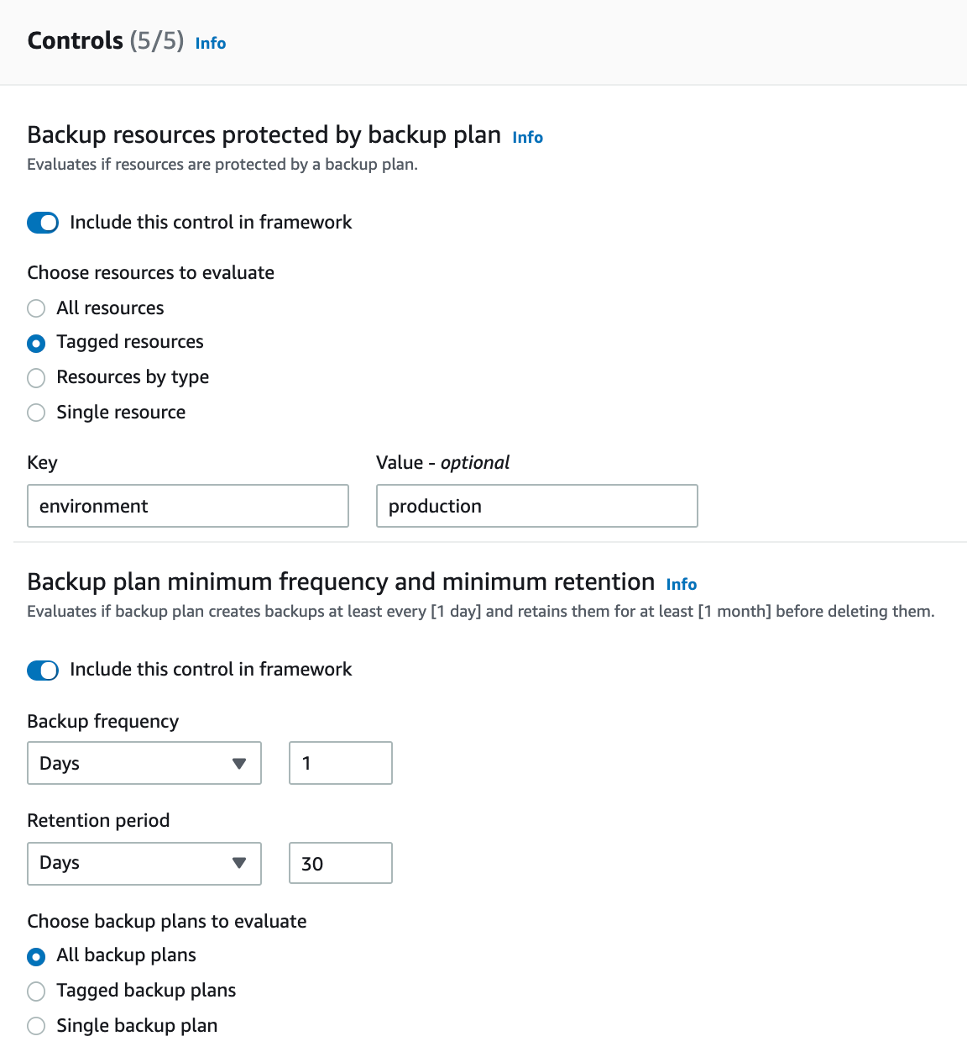
Task: Click Info next to Backup resources protected by backup plan
Action: pyautogui.click(x=527, y=137)
